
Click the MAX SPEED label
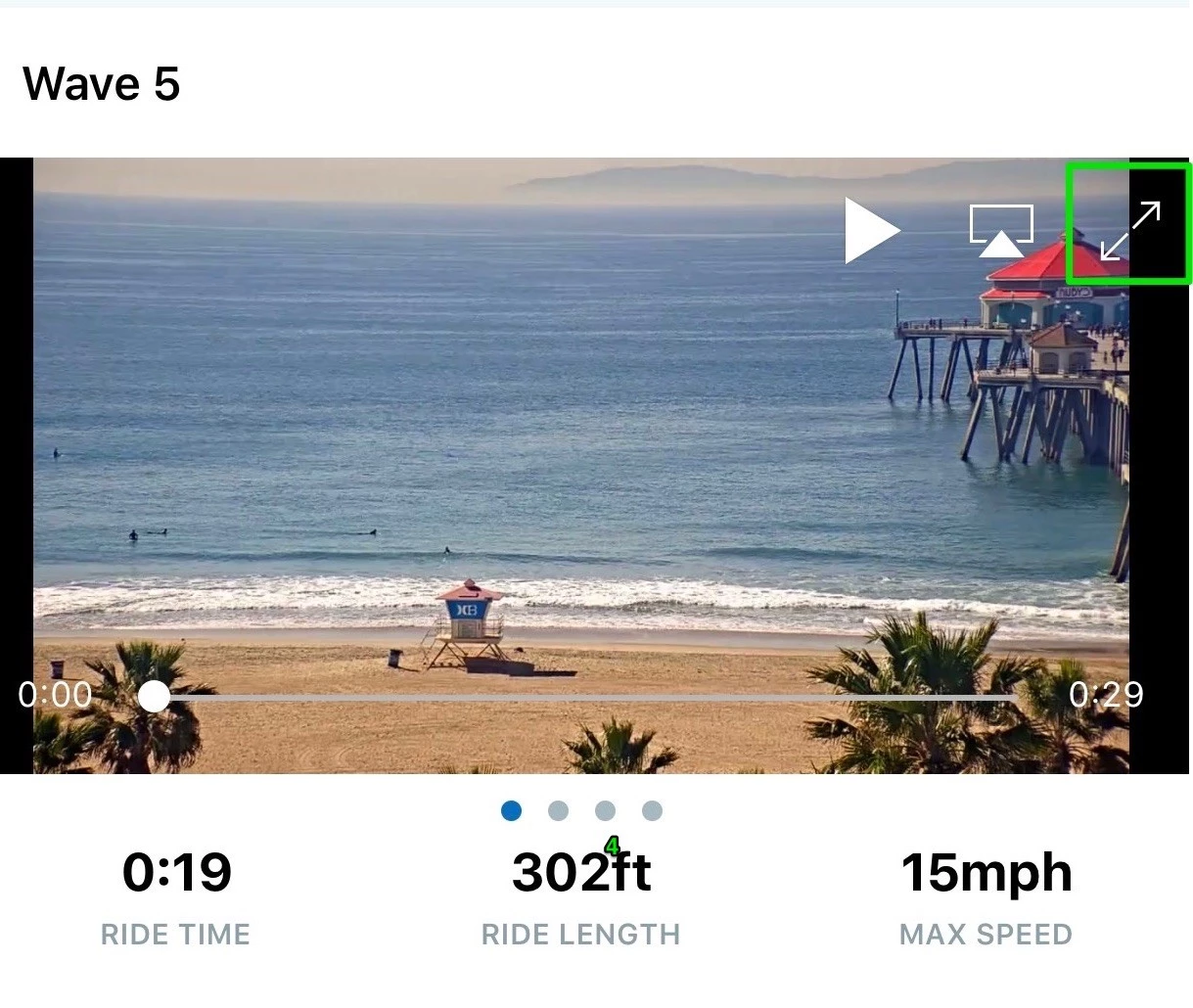[x=986, y=935]
